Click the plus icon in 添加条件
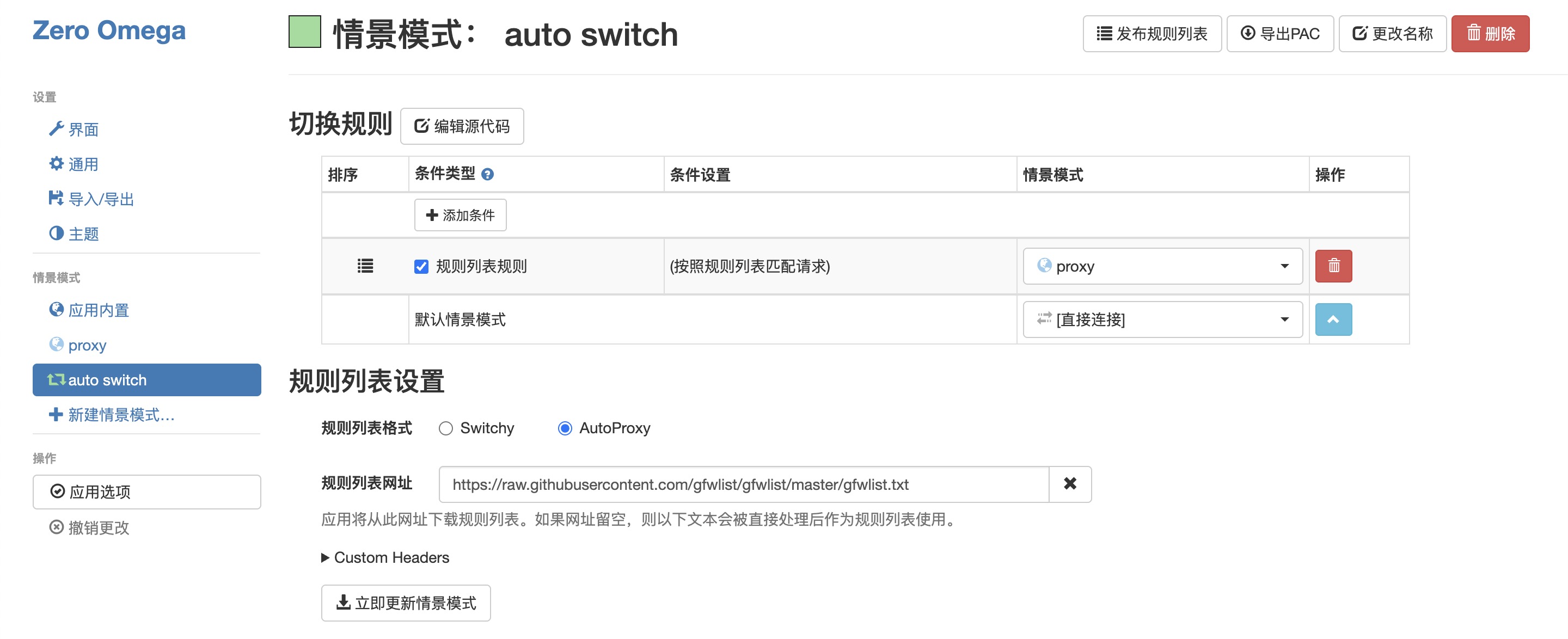Image resolution: width=1568 pixels, height=639 pixels. tap(432, 215)
